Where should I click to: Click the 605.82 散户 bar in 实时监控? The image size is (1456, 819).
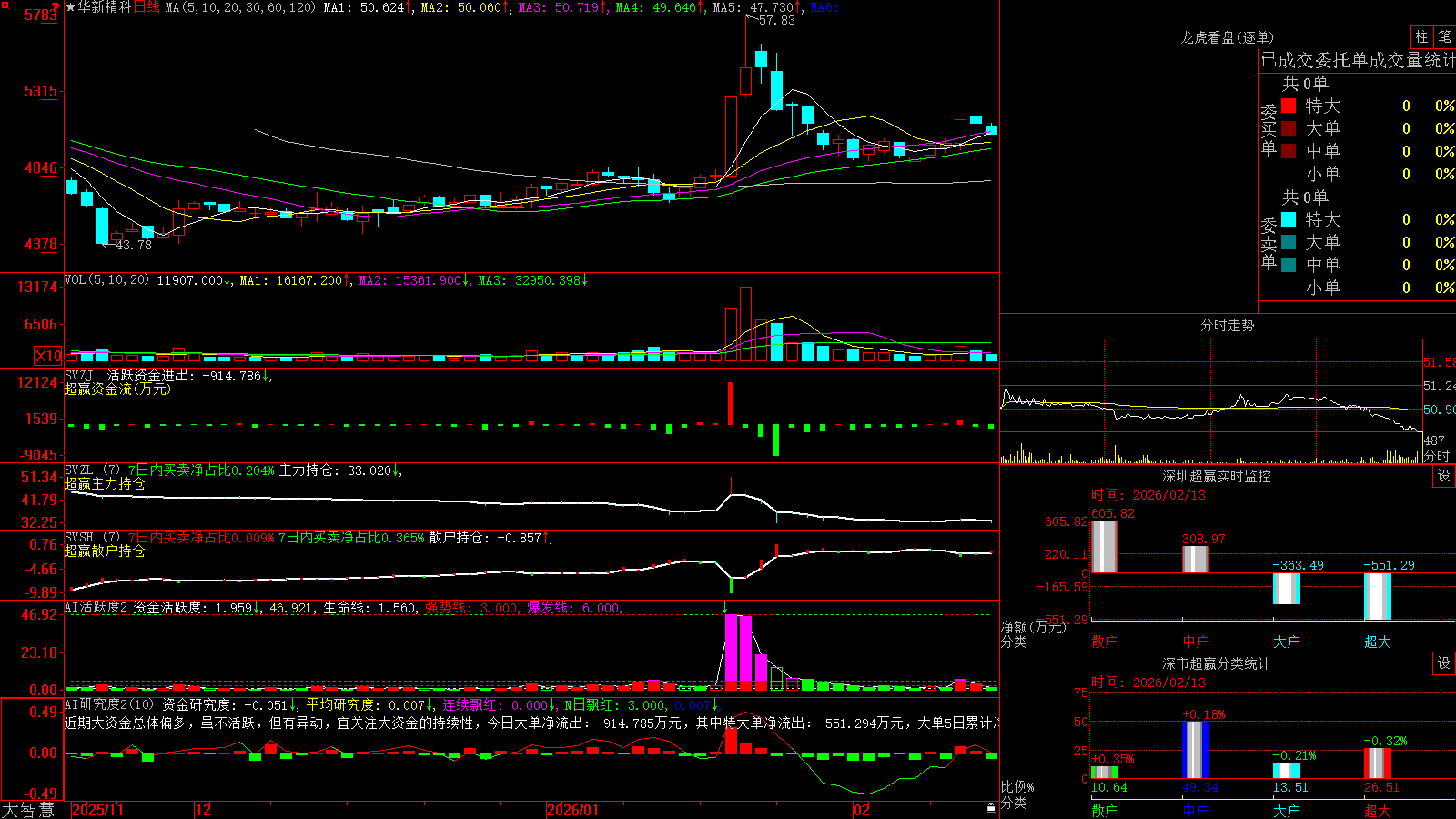pos(1105,546)
